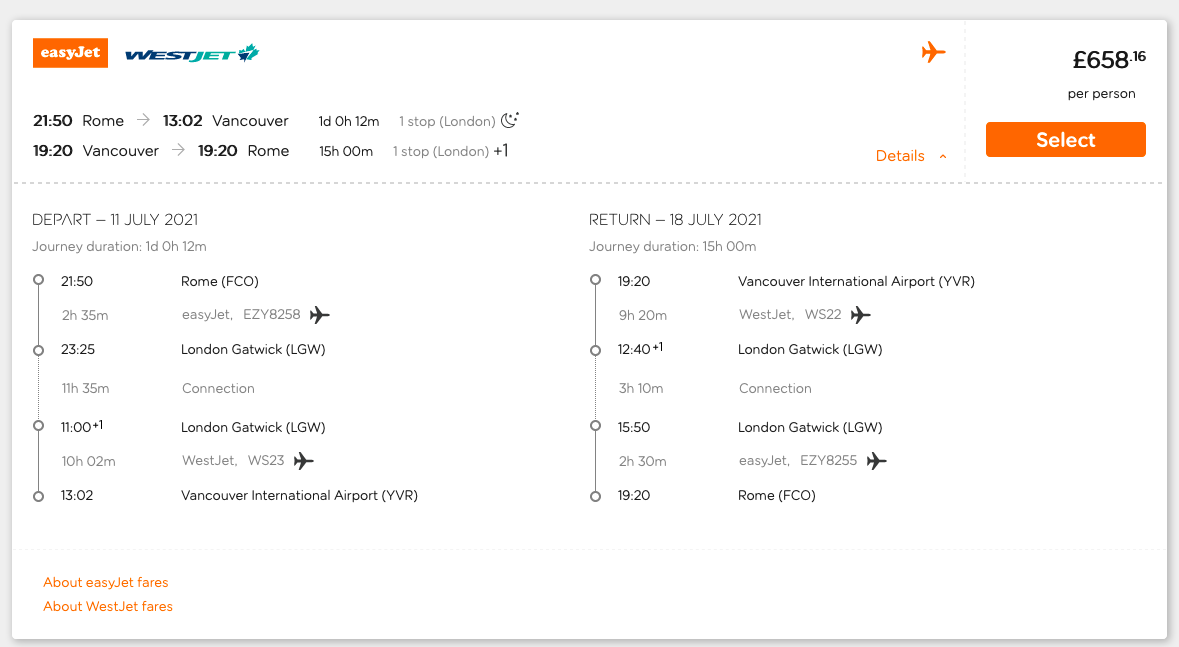Viewport: 1179px width, 647px height.
Task: Click plane icon next to flight WS22
Action: 860,314
